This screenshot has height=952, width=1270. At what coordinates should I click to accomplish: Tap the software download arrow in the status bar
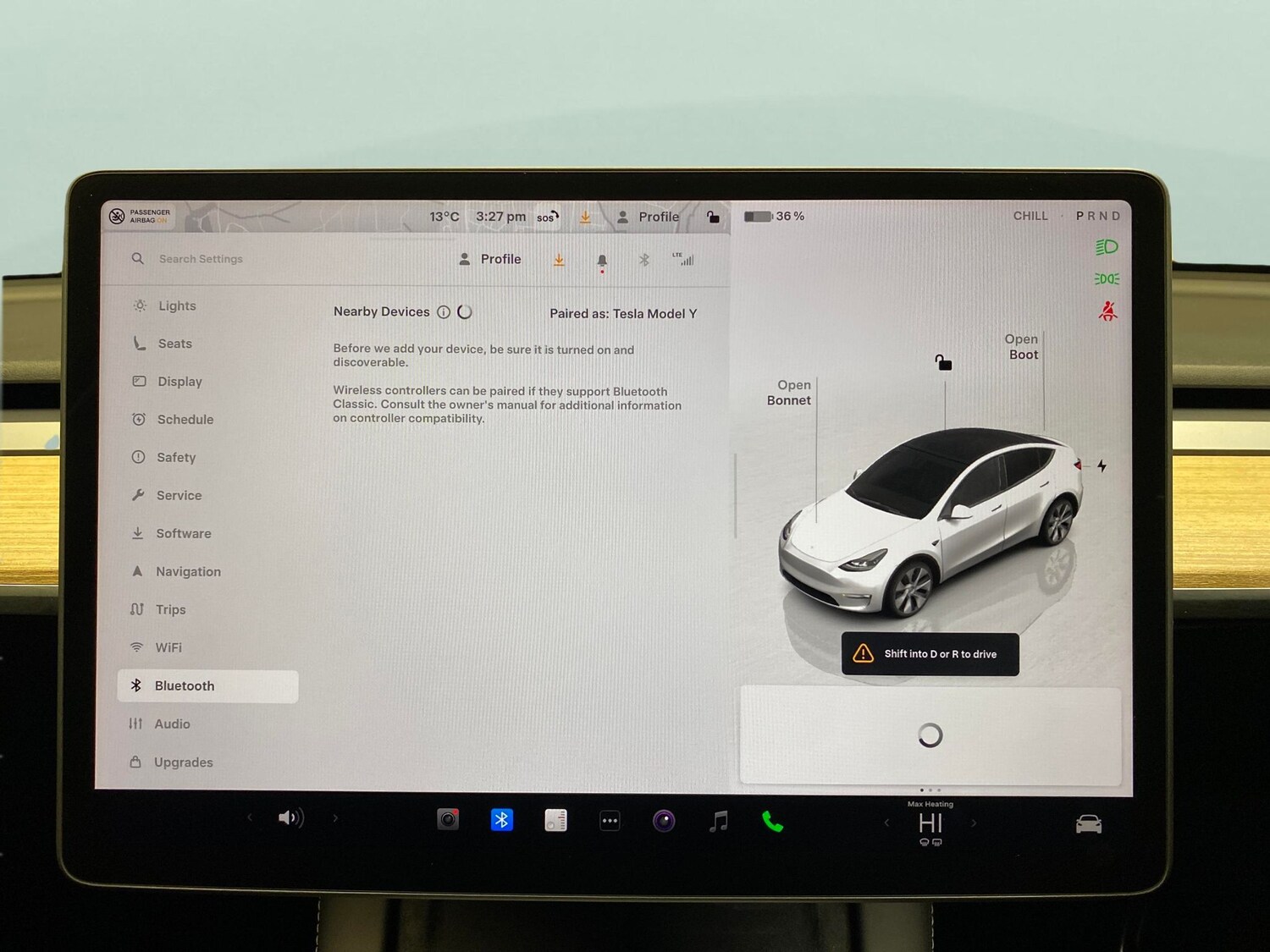585,217
